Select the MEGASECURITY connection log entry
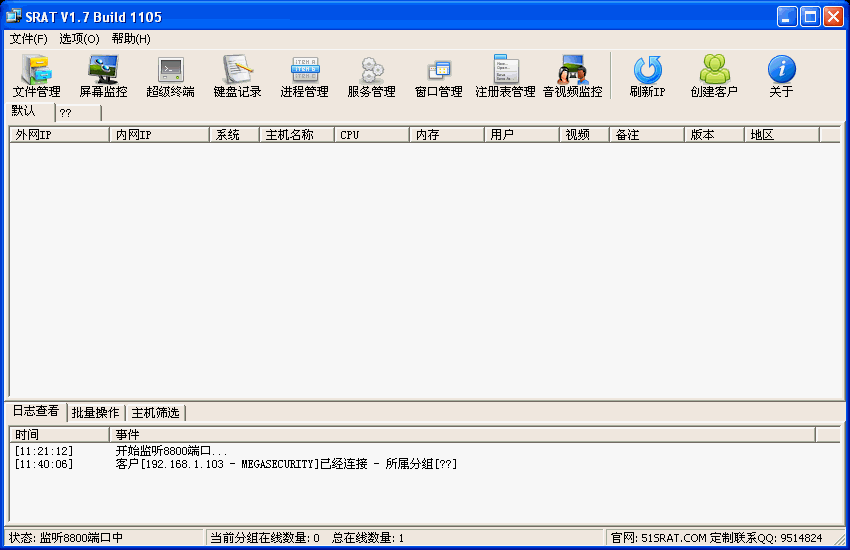The width and height of the screenshot is (850, 550). pyautogui.click(x=286, y=464)
